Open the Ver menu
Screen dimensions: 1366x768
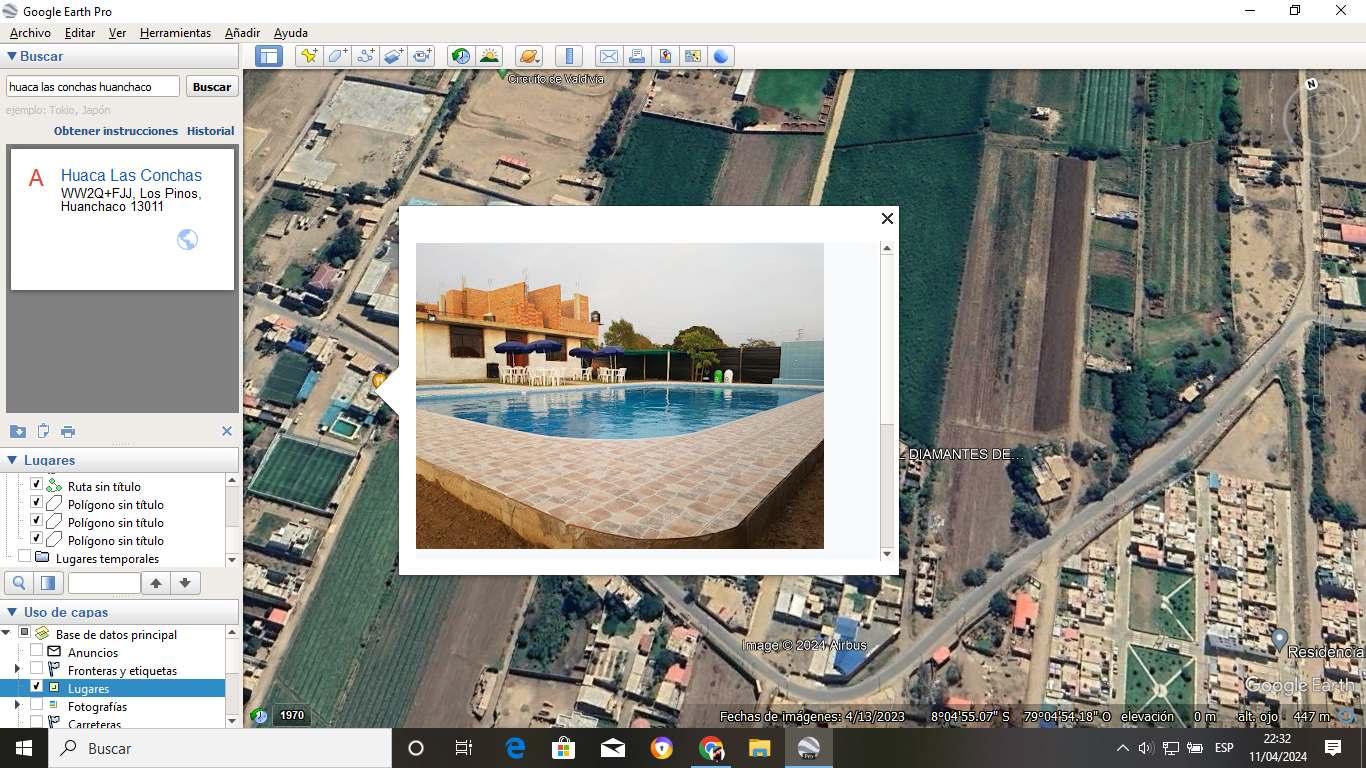pos(118,33)
